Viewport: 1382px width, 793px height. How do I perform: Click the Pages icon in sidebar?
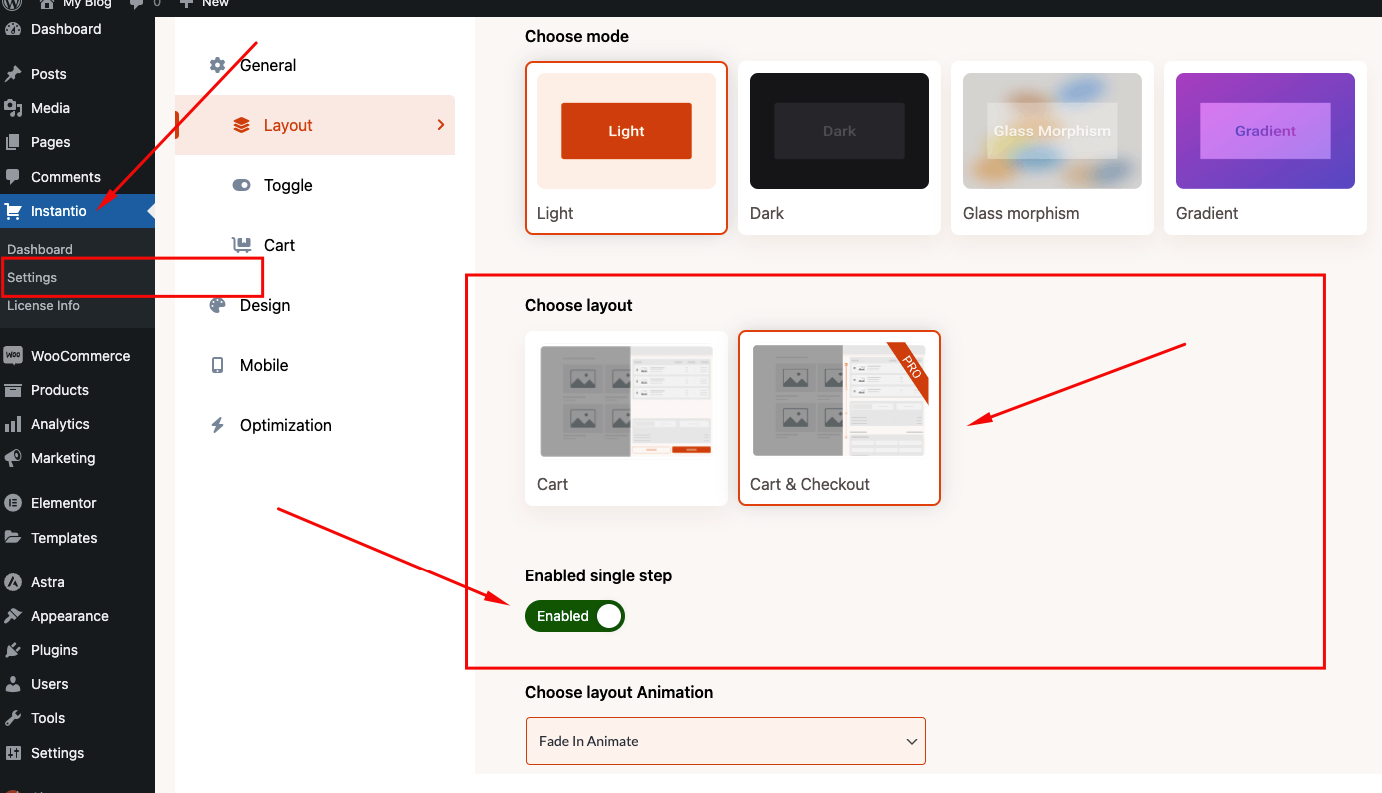tap(13, 142)
